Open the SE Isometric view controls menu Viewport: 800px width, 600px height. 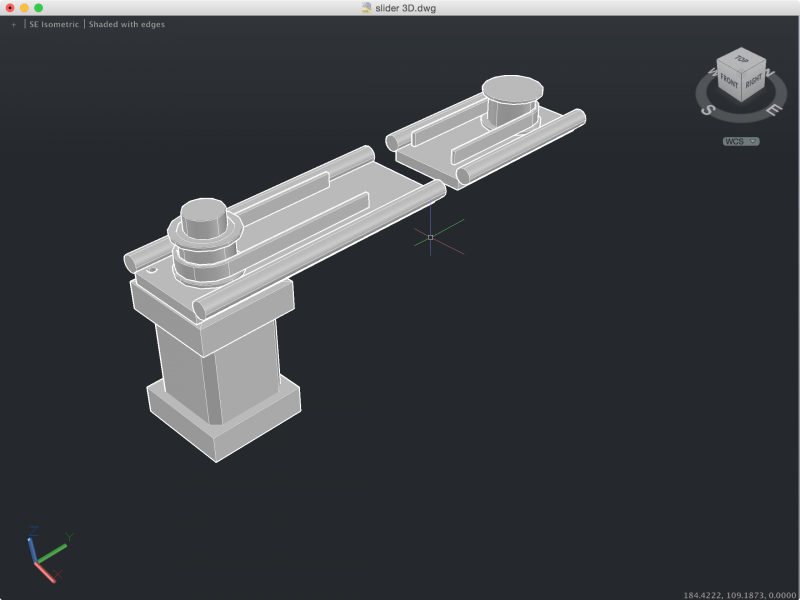click(54, 24)
